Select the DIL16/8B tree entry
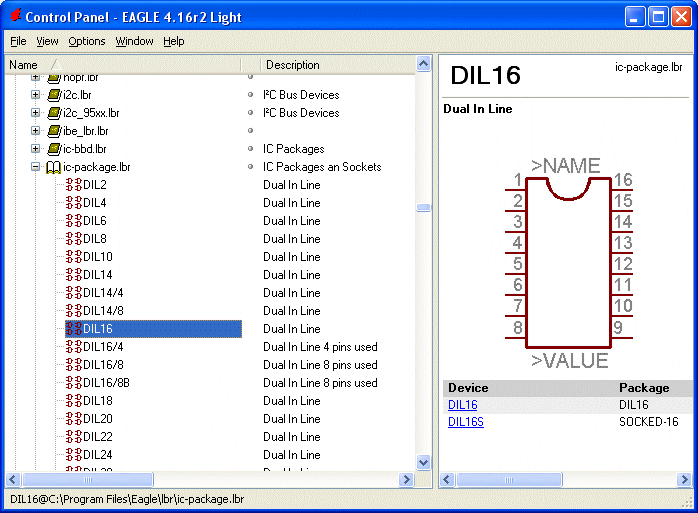 click(106, 383)
